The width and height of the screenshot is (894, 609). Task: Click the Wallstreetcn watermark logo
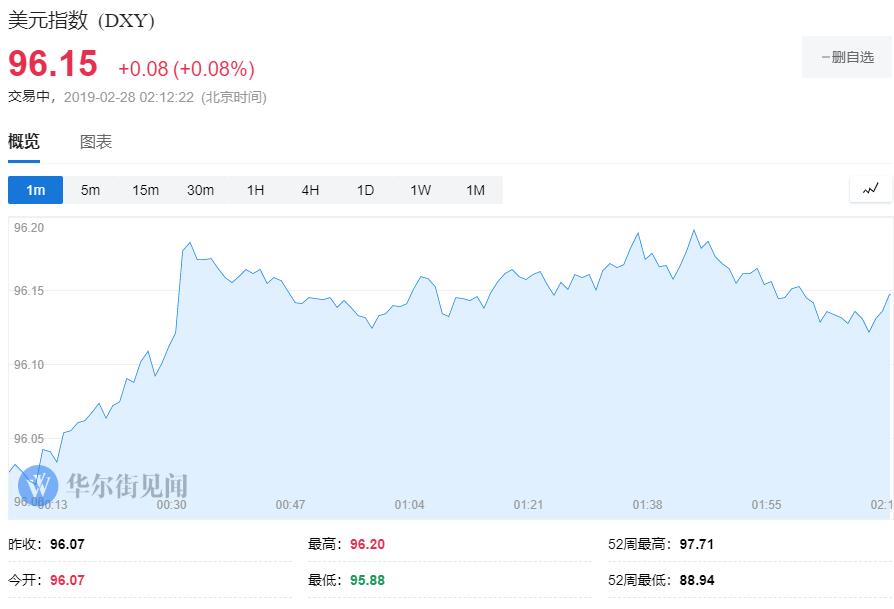coord(40,487)
